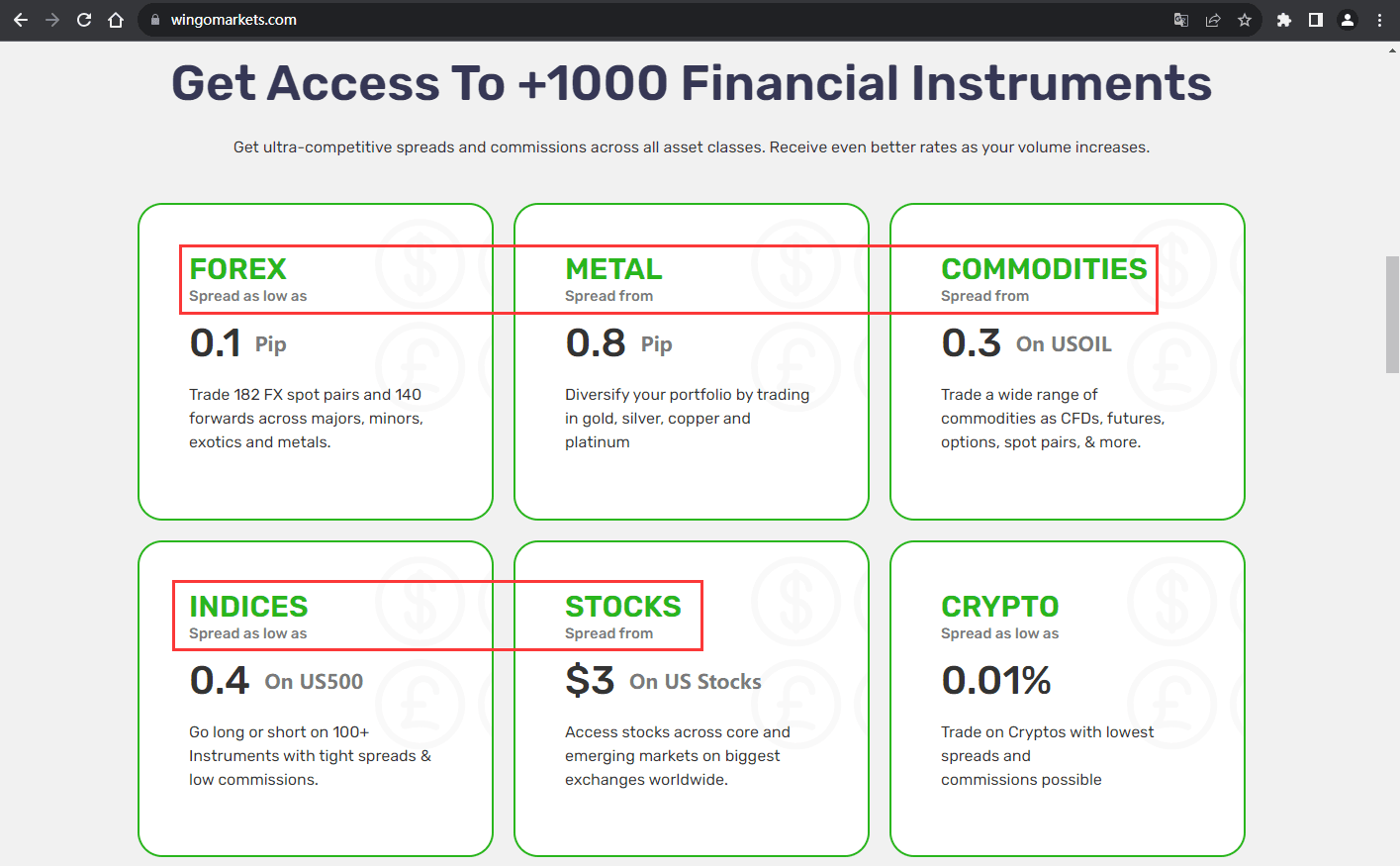Bookmark page with the star icon
This screenshot has height=866, width=1400.
click(x=1245, y=20)
